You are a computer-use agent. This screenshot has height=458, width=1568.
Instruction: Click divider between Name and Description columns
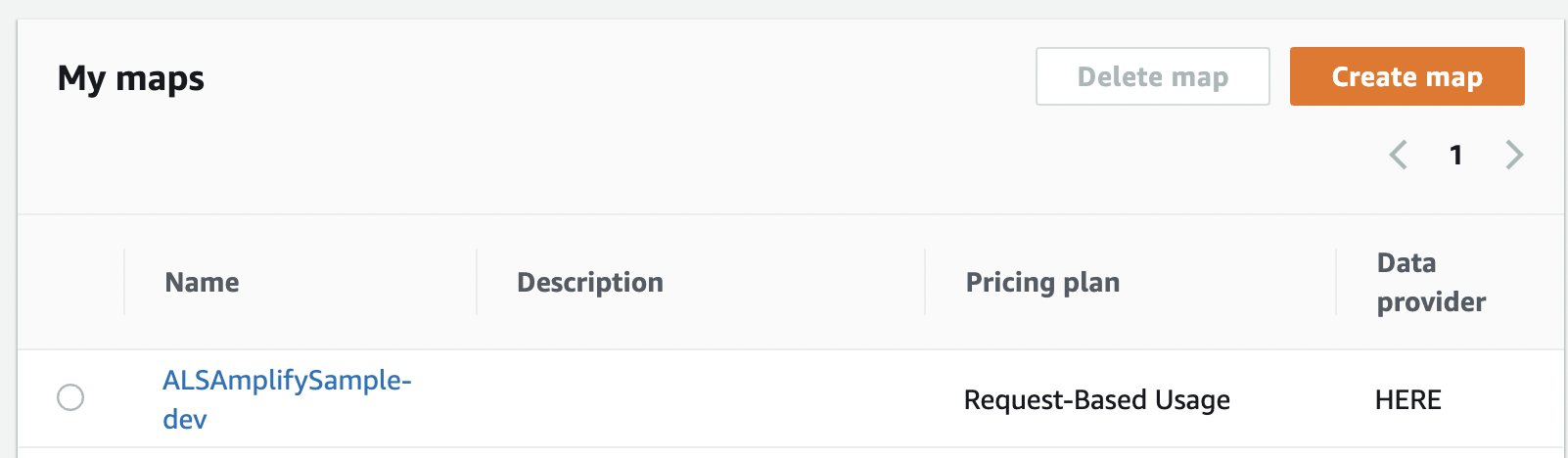(x=477, y=282)
